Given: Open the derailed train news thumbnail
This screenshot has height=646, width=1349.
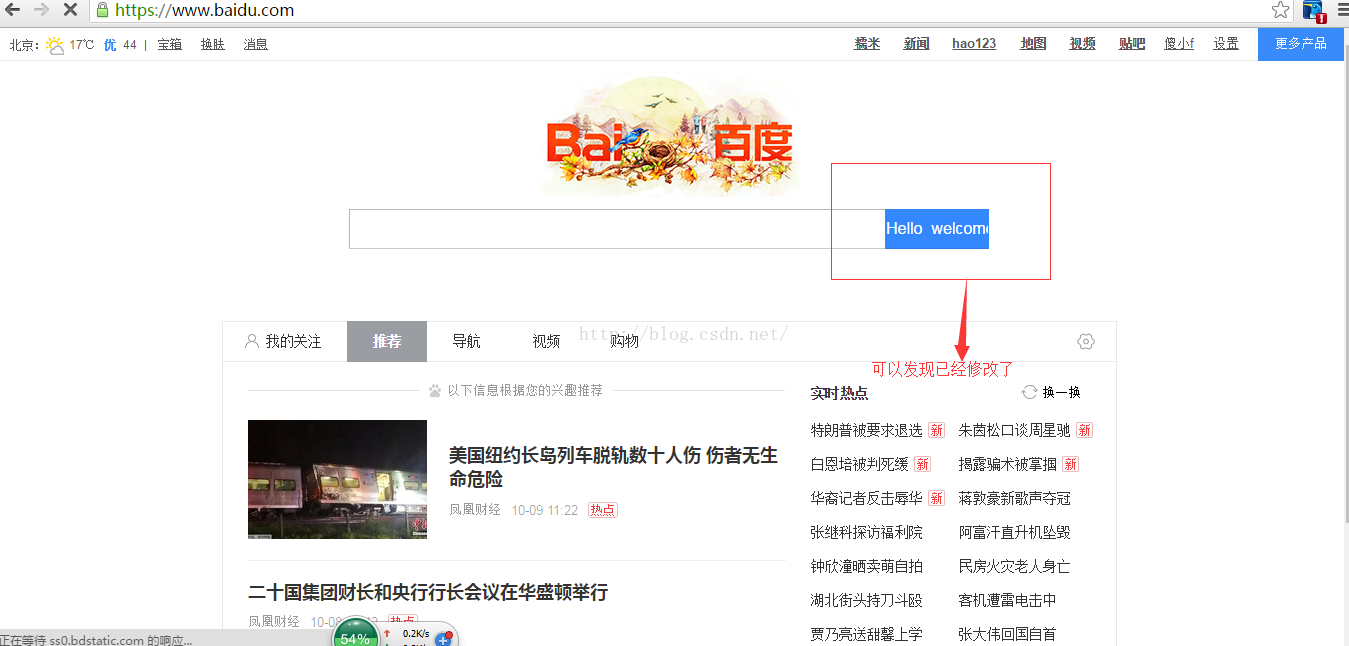Looking at the screenshot, I should [x=337, y=479].
